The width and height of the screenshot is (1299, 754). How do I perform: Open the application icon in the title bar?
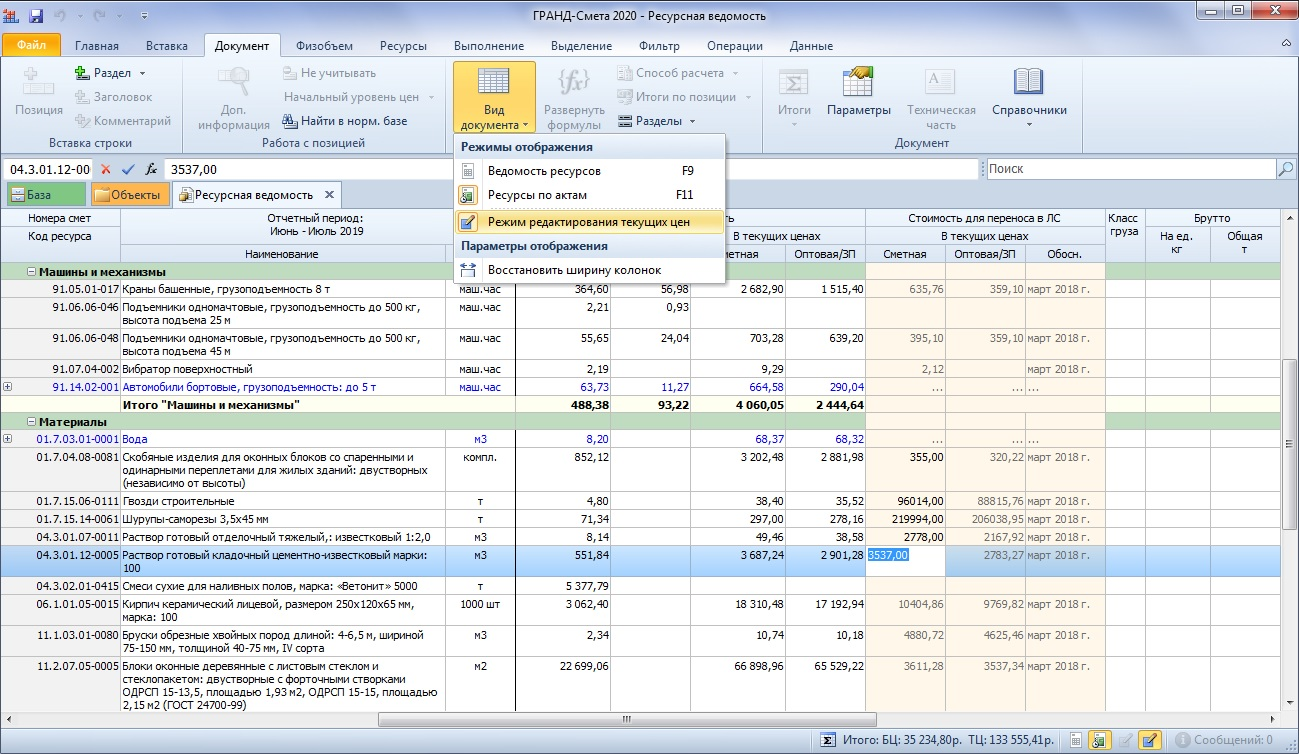pyautogui.click(x=13, y=16)
